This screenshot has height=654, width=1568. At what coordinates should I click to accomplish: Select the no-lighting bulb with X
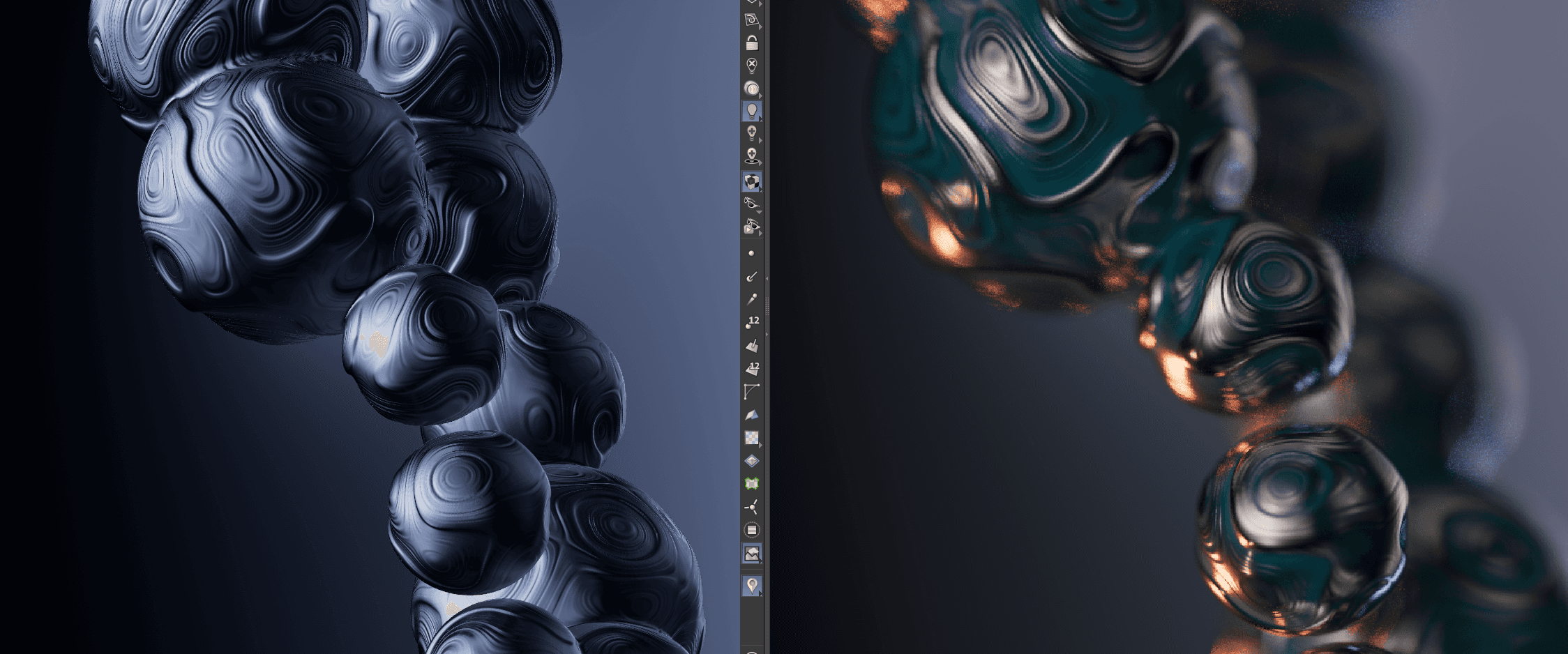tap(751, 66)
